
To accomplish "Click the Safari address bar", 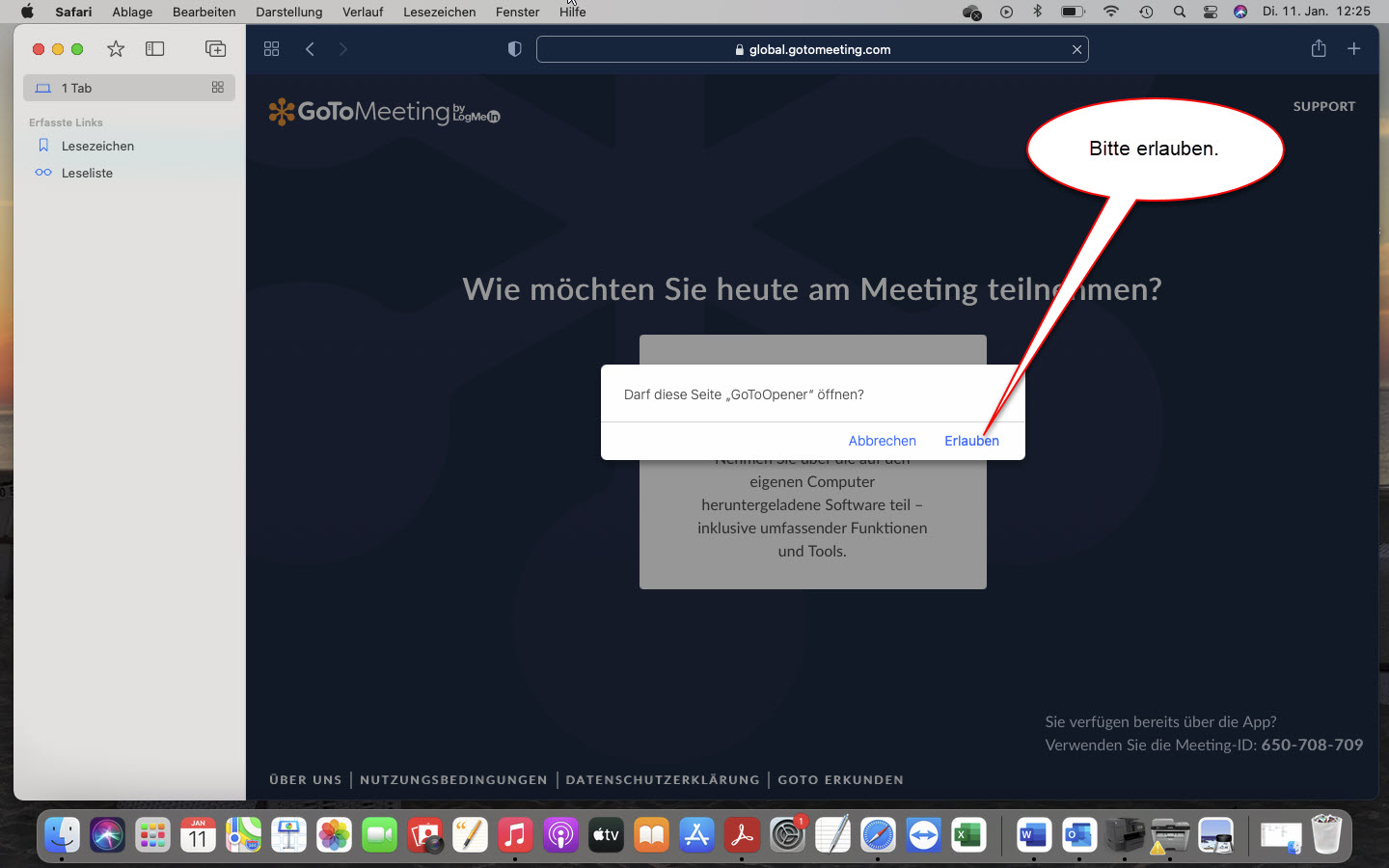I will [x=812, y=49].
